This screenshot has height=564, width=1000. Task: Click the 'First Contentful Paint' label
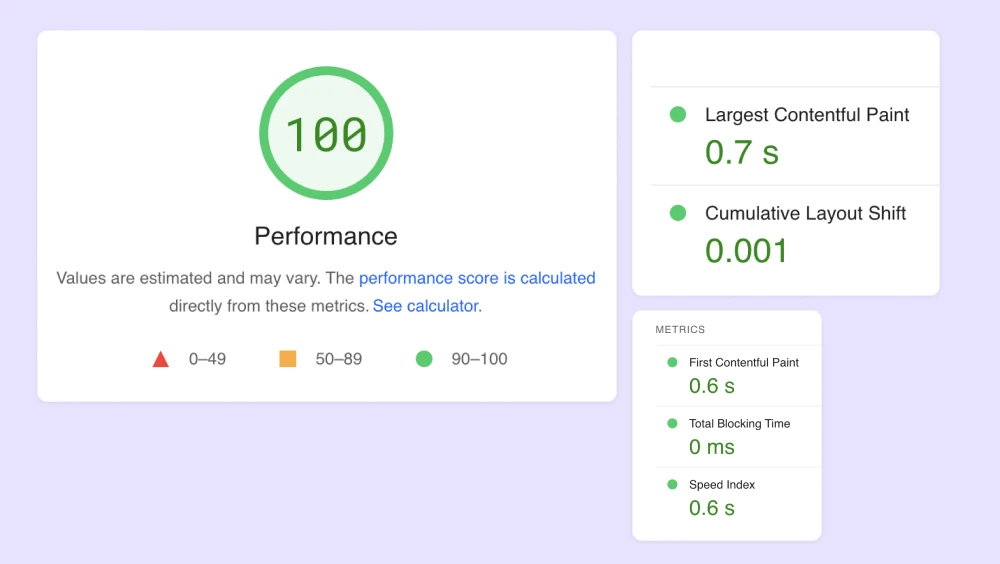click(744, 362)
